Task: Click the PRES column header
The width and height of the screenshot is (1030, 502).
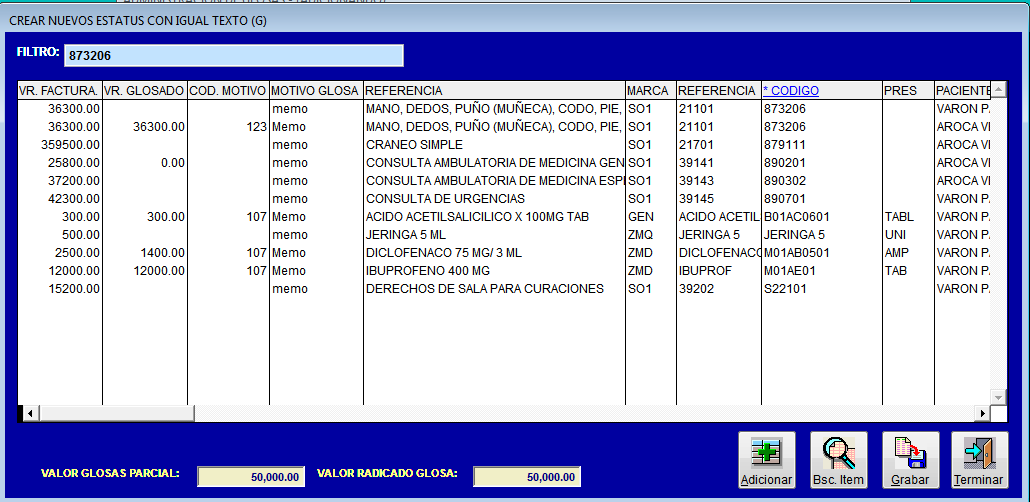Action: tap(908, 91)
